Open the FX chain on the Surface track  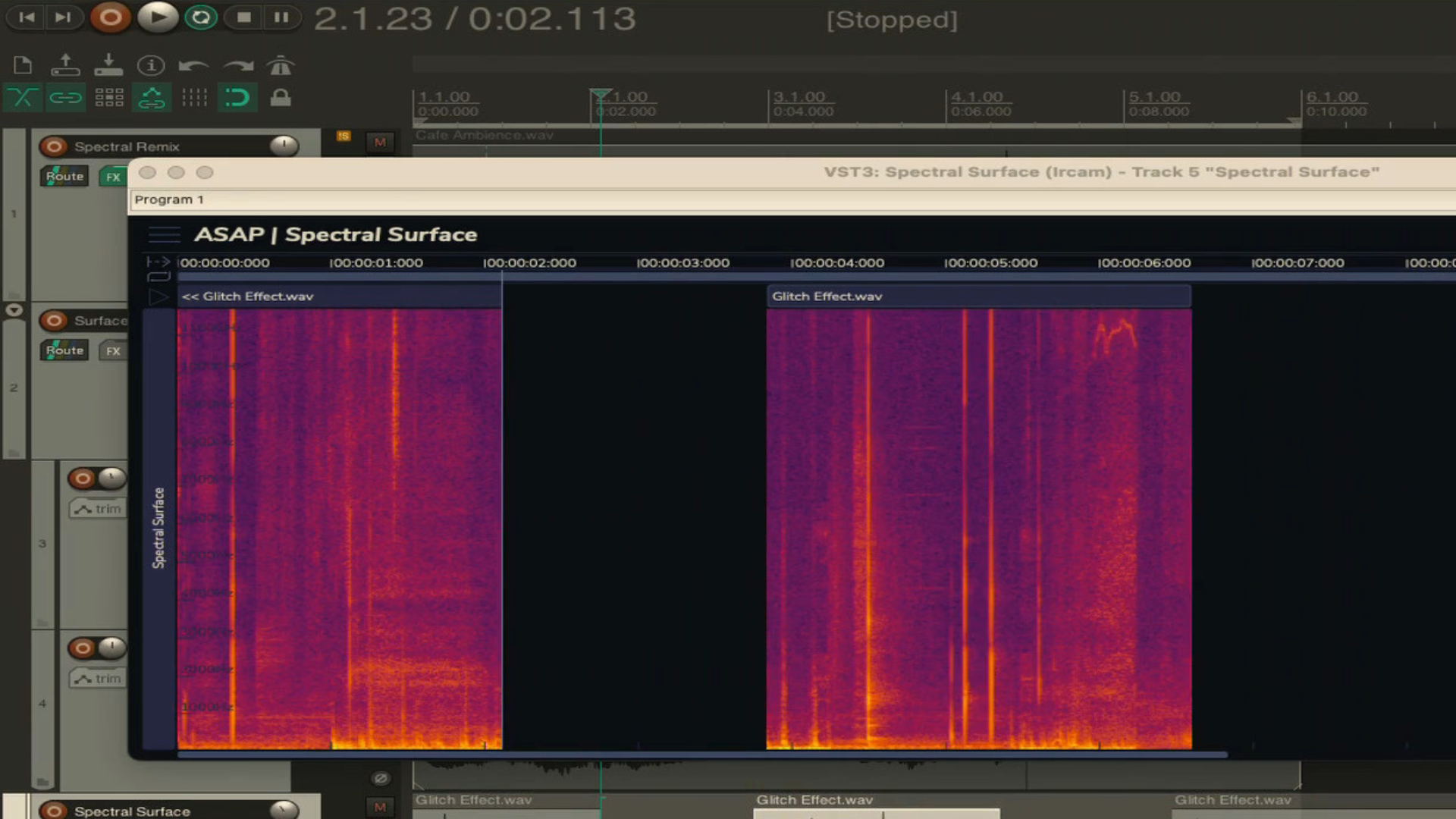point(113,350)
